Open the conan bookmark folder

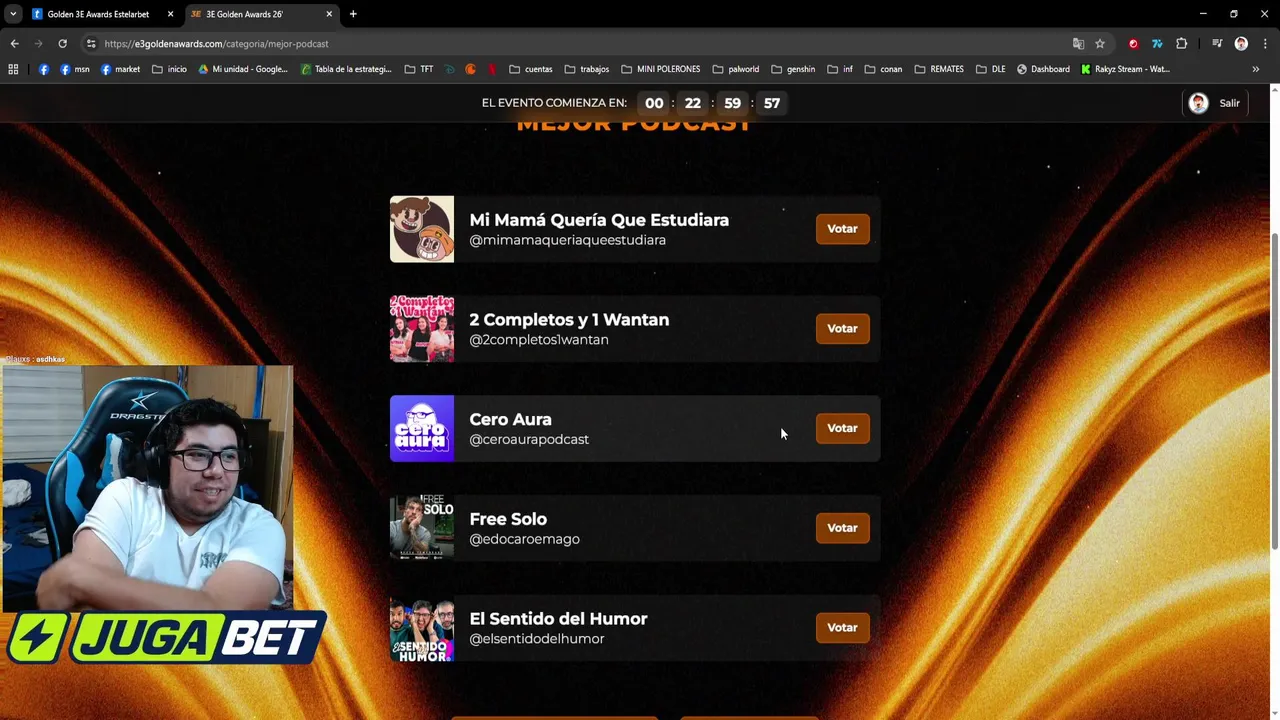pos(883,69)
